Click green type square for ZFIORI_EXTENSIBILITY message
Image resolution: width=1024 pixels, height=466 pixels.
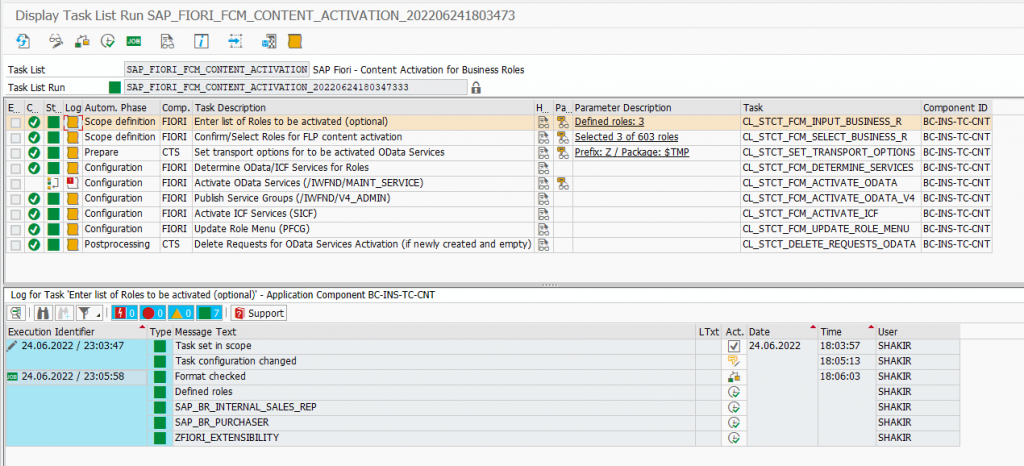160,438
